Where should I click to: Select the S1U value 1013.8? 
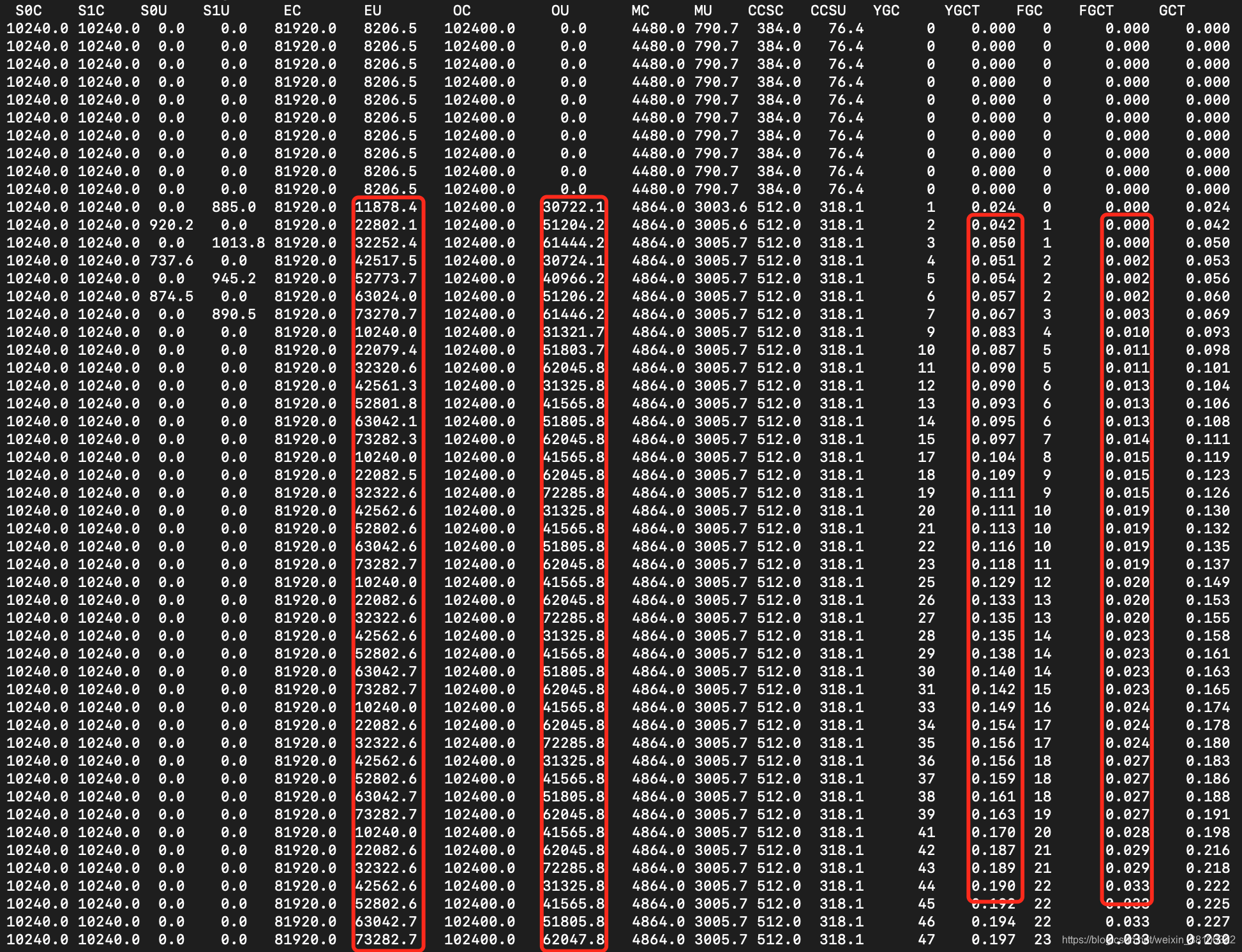(x=238, y=243)
